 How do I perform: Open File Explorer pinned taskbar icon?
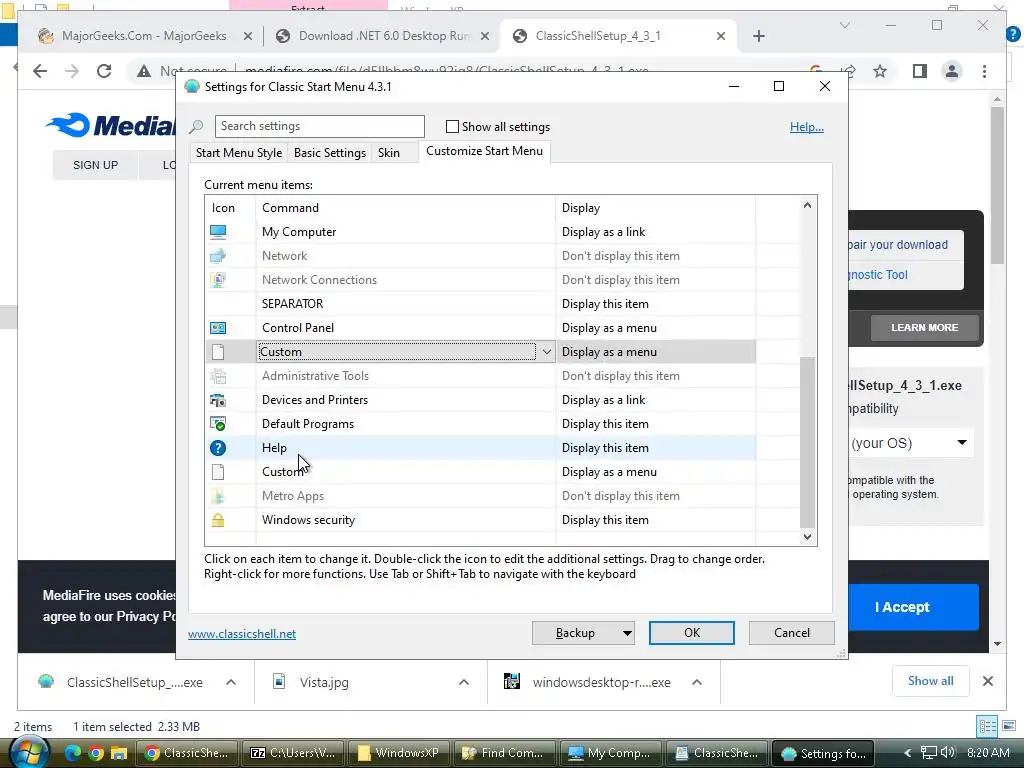[x=118, y=753]
